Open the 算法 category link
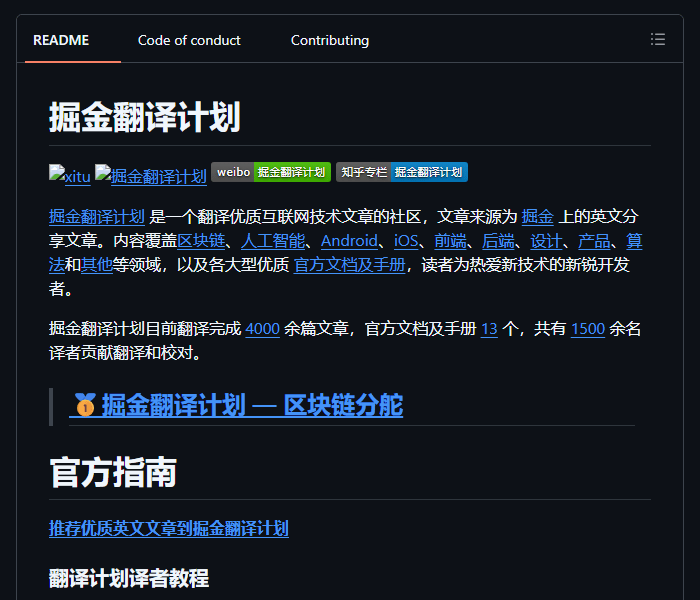Screen dimensions: 700x600 pyautogui.click(x=634, y=241)
